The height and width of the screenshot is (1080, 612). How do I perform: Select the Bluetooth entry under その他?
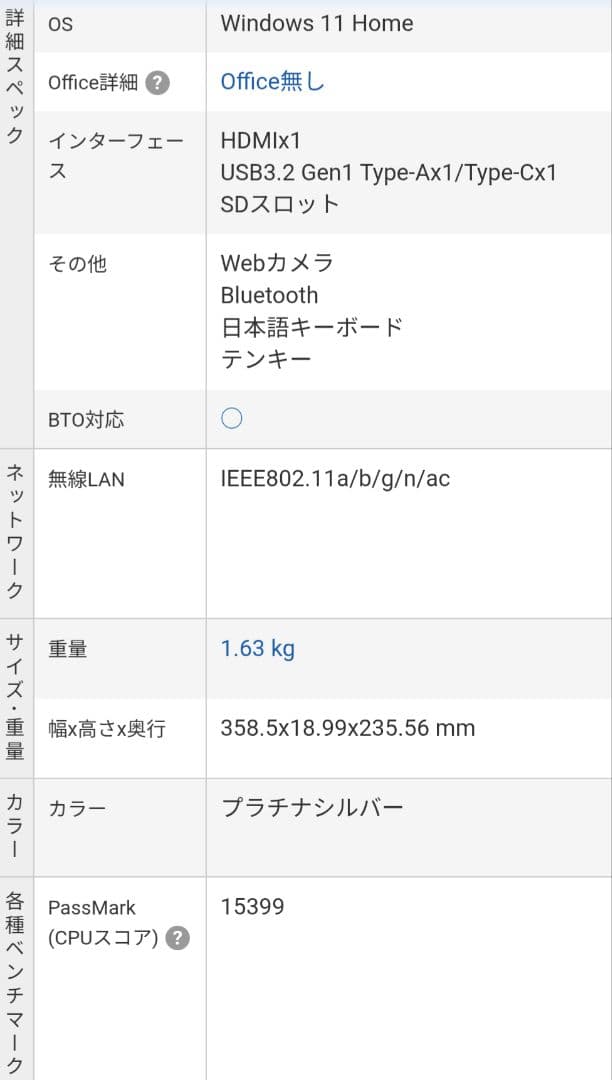coord(268,295)
